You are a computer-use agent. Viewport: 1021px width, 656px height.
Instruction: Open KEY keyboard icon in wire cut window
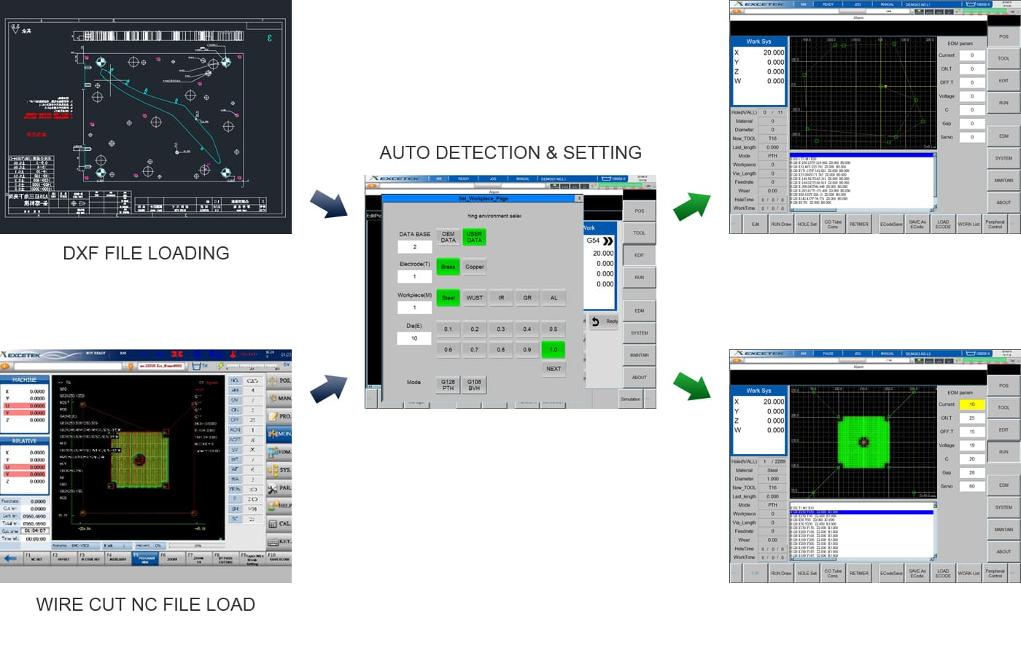pos(279,541)
